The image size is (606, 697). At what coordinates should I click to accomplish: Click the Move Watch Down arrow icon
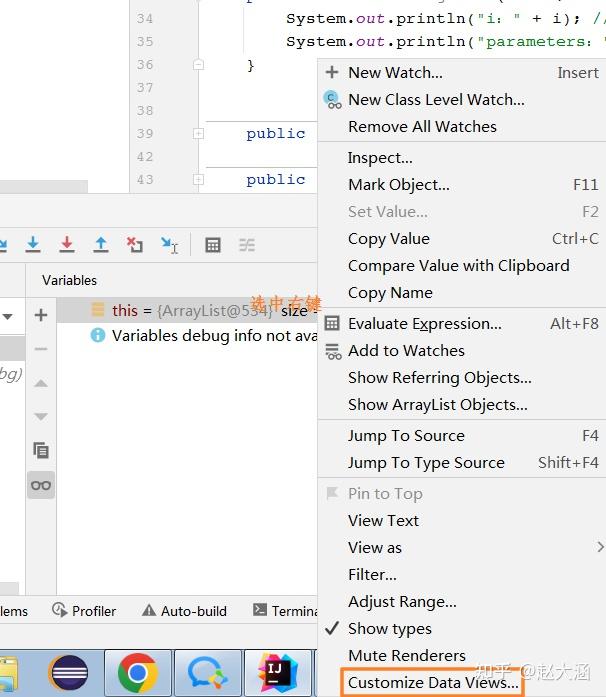[41, 417]
